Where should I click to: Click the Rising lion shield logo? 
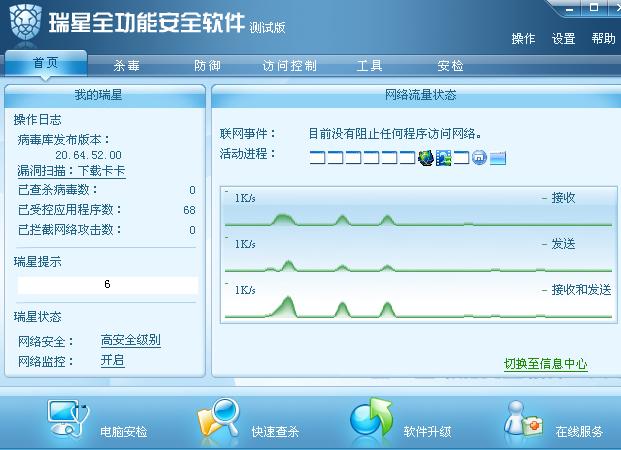(x=25, y=21)
